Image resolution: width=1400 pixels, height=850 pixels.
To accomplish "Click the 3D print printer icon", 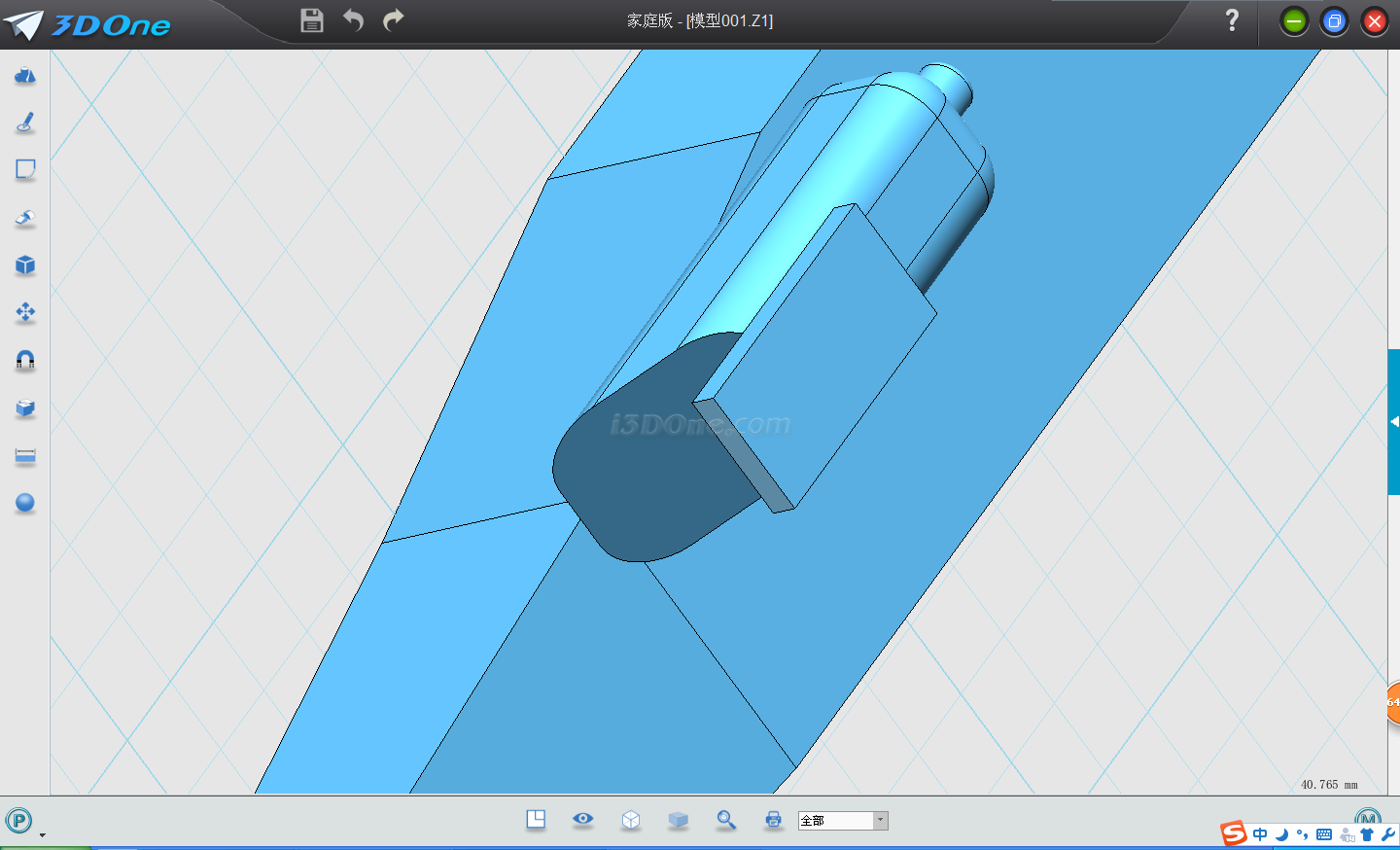I will coord(774,820).
